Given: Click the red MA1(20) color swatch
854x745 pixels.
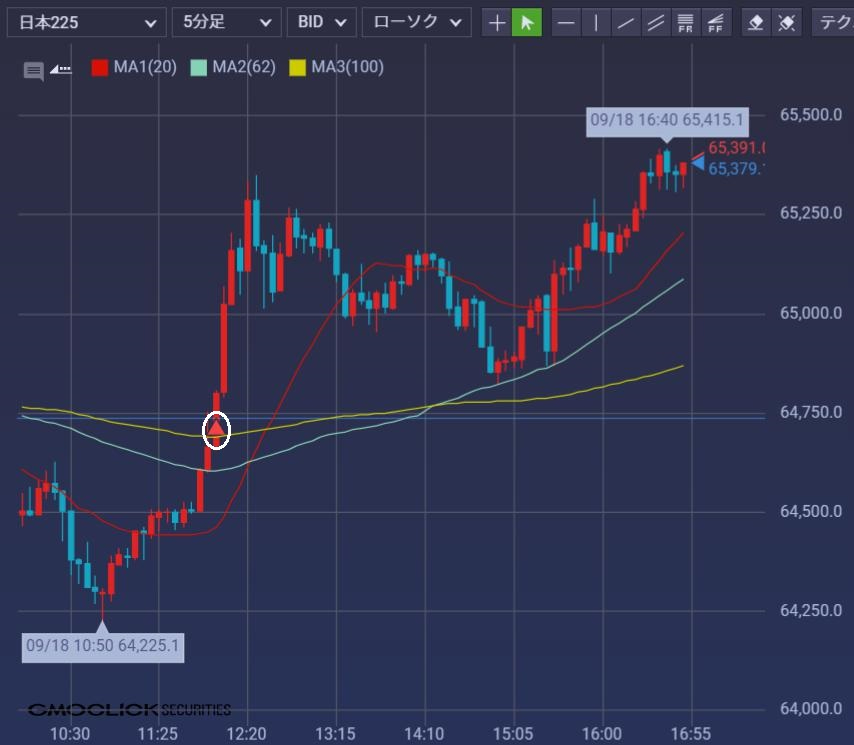Looking at the screenshot, I should click(x=100, y=68).
